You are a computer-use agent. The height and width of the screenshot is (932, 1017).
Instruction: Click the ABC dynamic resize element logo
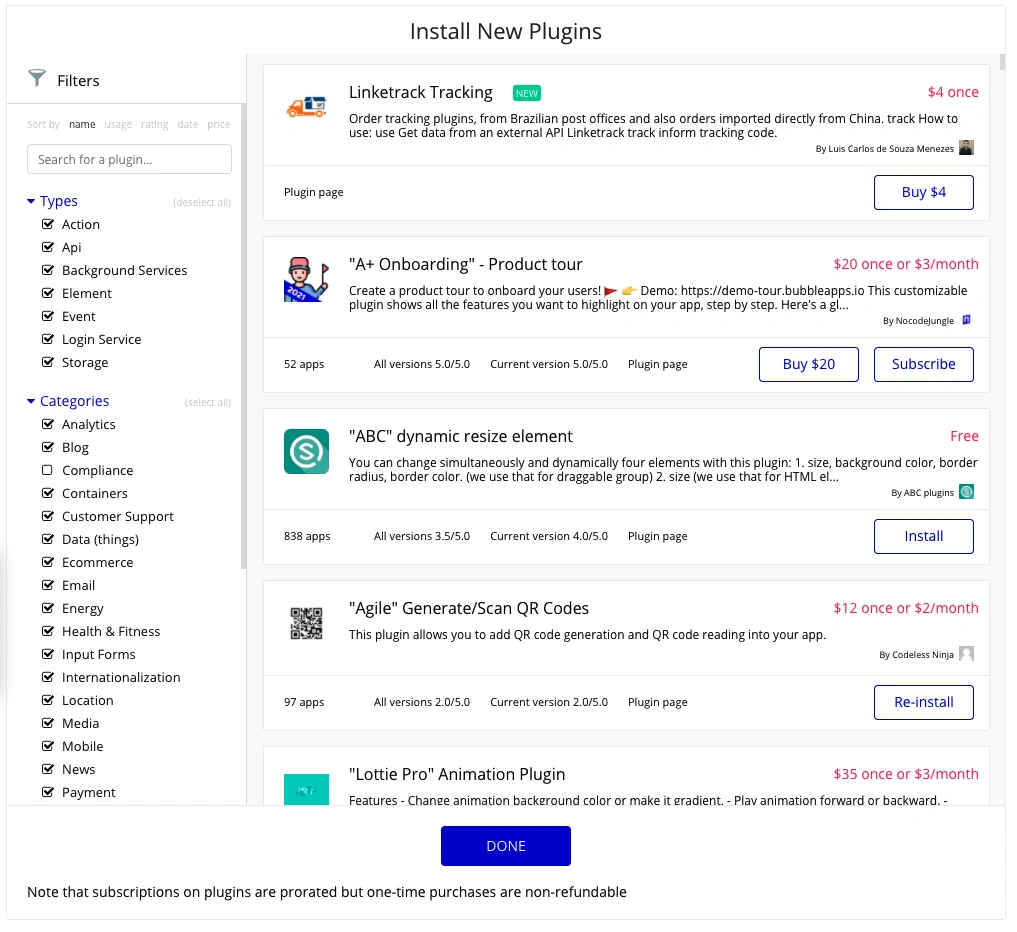306,451
